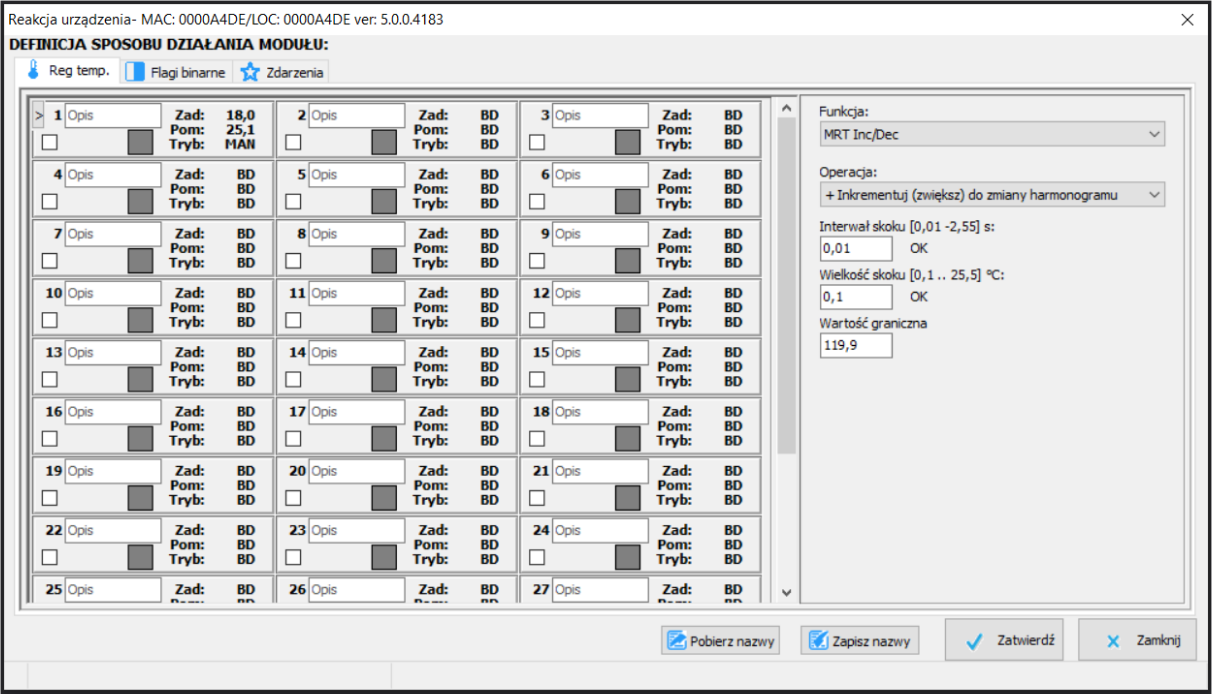Enable the checkbox for regulator 8
This screenshot has width=1213, height=694.
click(x=293, y=261)
